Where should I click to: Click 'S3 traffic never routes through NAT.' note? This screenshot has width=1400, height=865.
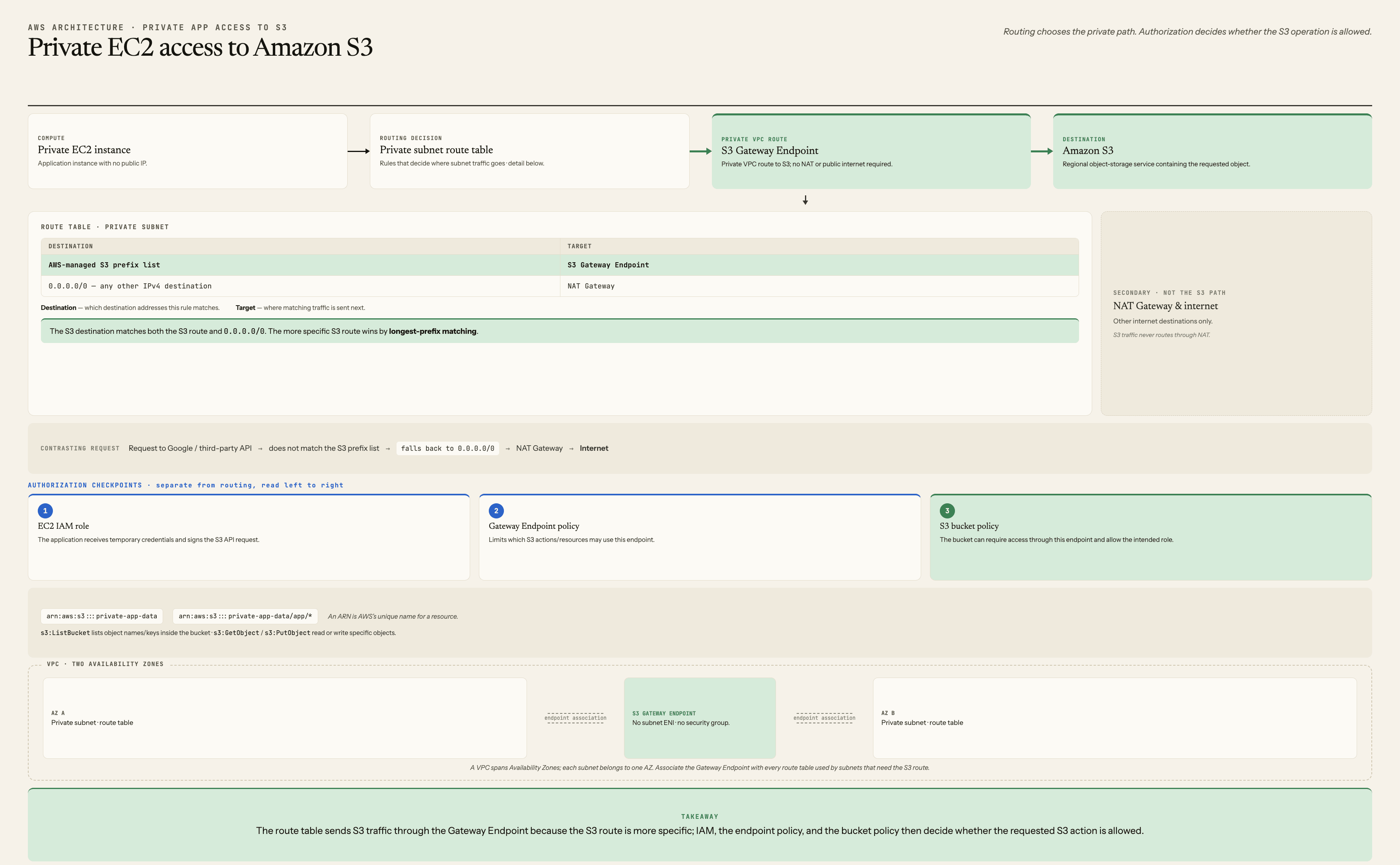click(1161, 335)
